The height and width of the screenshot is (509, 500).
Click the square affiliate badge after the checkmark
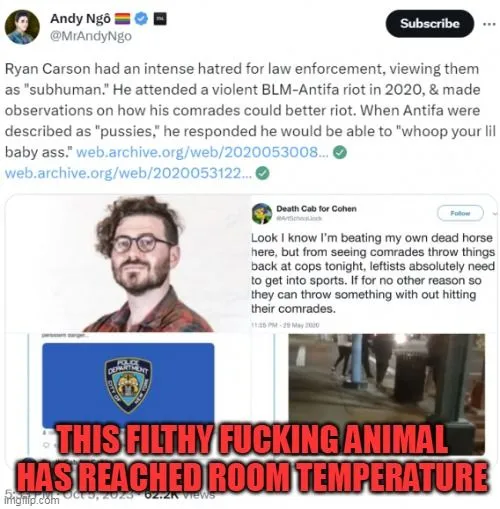tap(160, 18)
